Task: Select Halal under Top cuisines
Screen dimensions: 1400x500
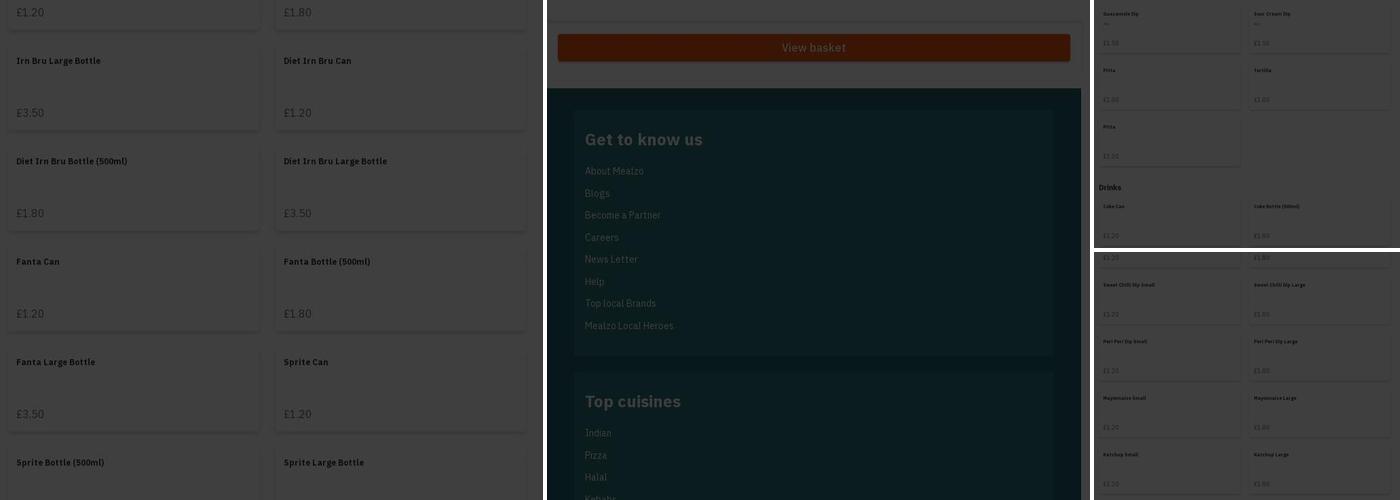Action: click(595, 477)
